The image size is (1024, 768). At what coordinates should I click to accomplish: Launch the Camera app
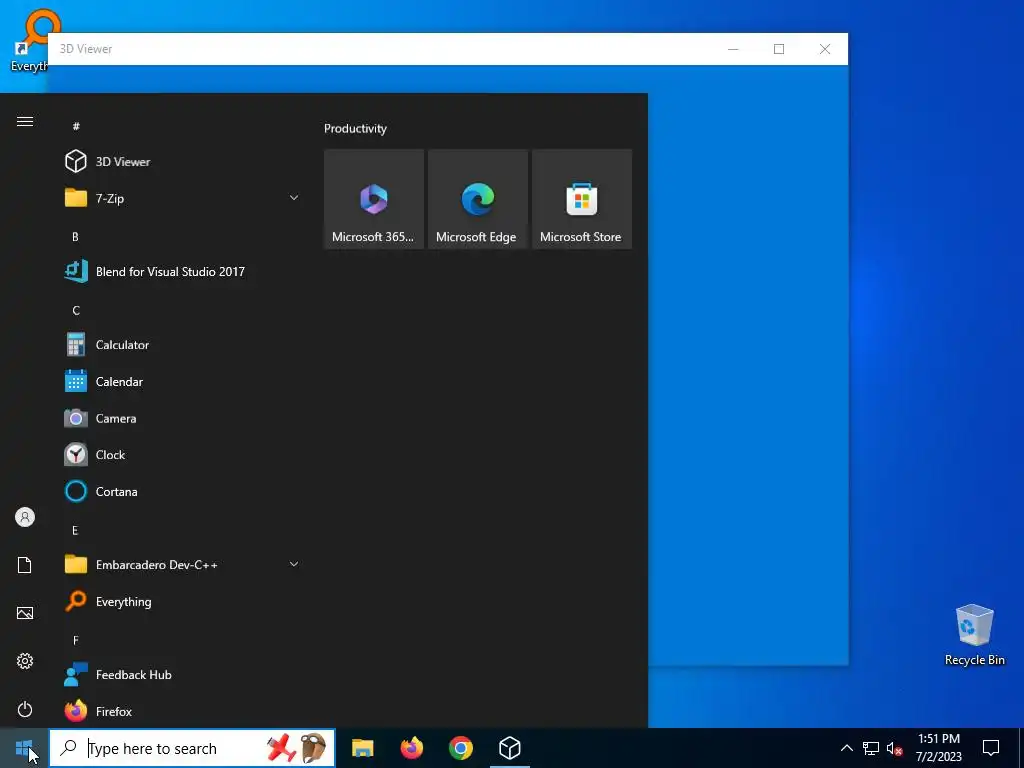coord(182,418)
